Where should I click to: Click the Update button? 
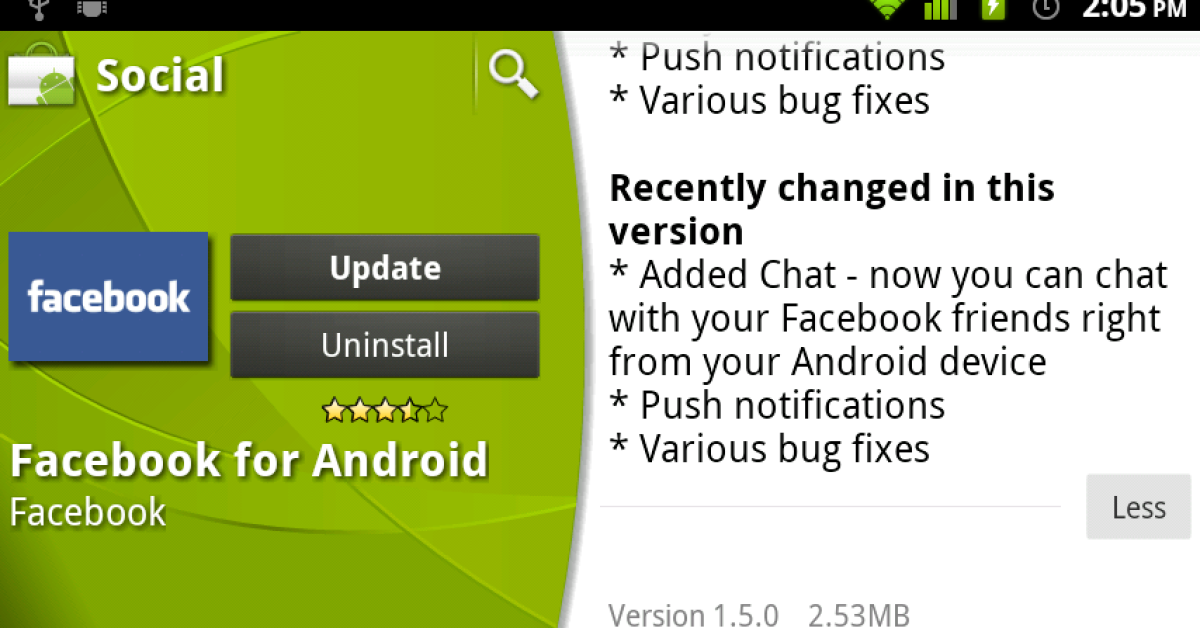(385, 267)
